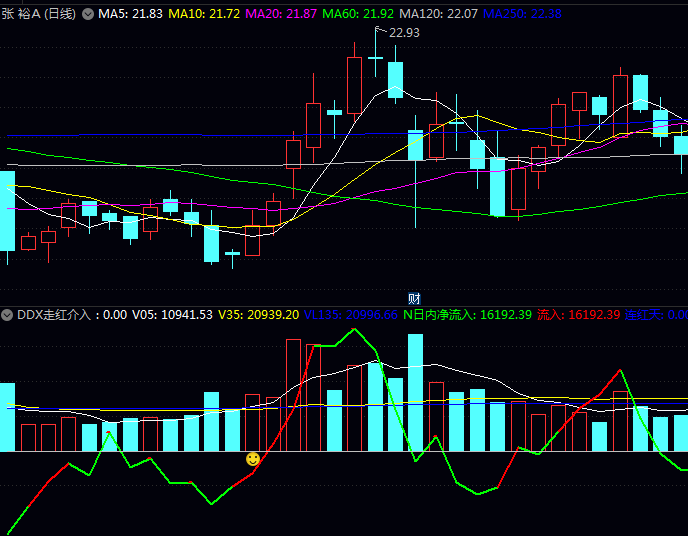This screenshot has width=688, height=536.
Task: Select the red 流入: 16192.39 label
Action: point(579,314)
